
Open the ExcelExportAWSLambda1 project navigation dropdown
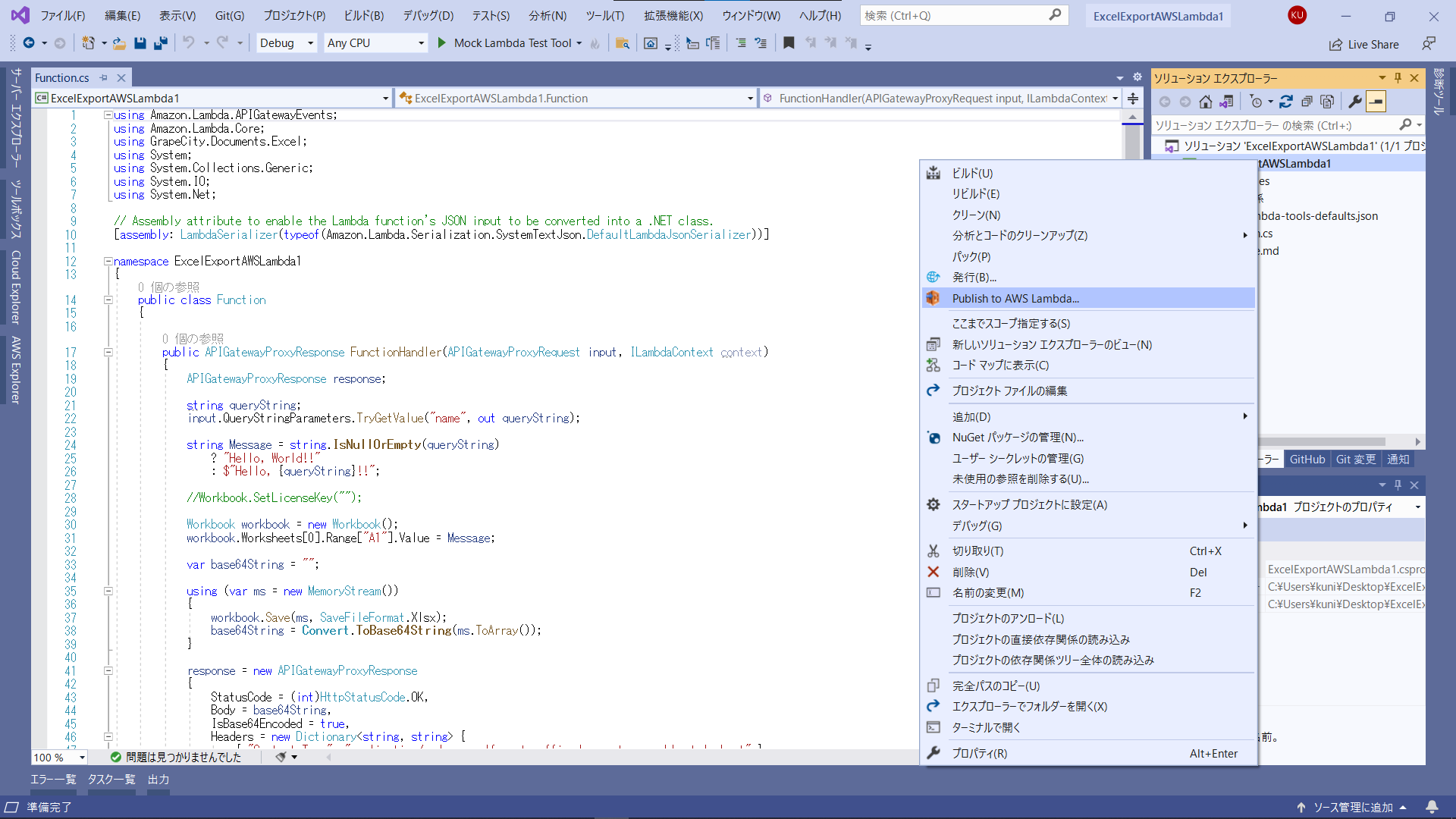[x=212, y=99]
